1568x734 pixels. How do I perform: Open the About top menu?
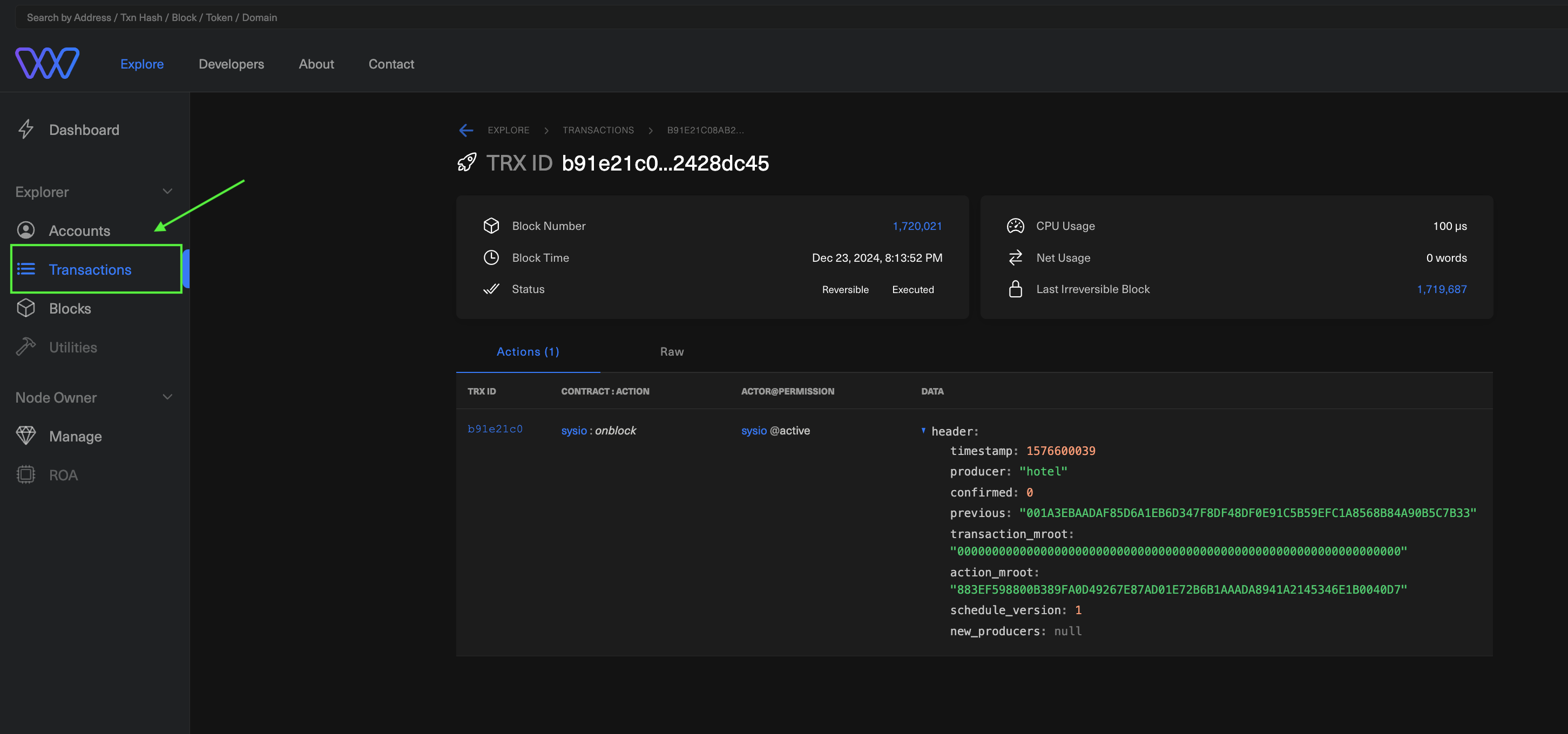tap(316, 64)
